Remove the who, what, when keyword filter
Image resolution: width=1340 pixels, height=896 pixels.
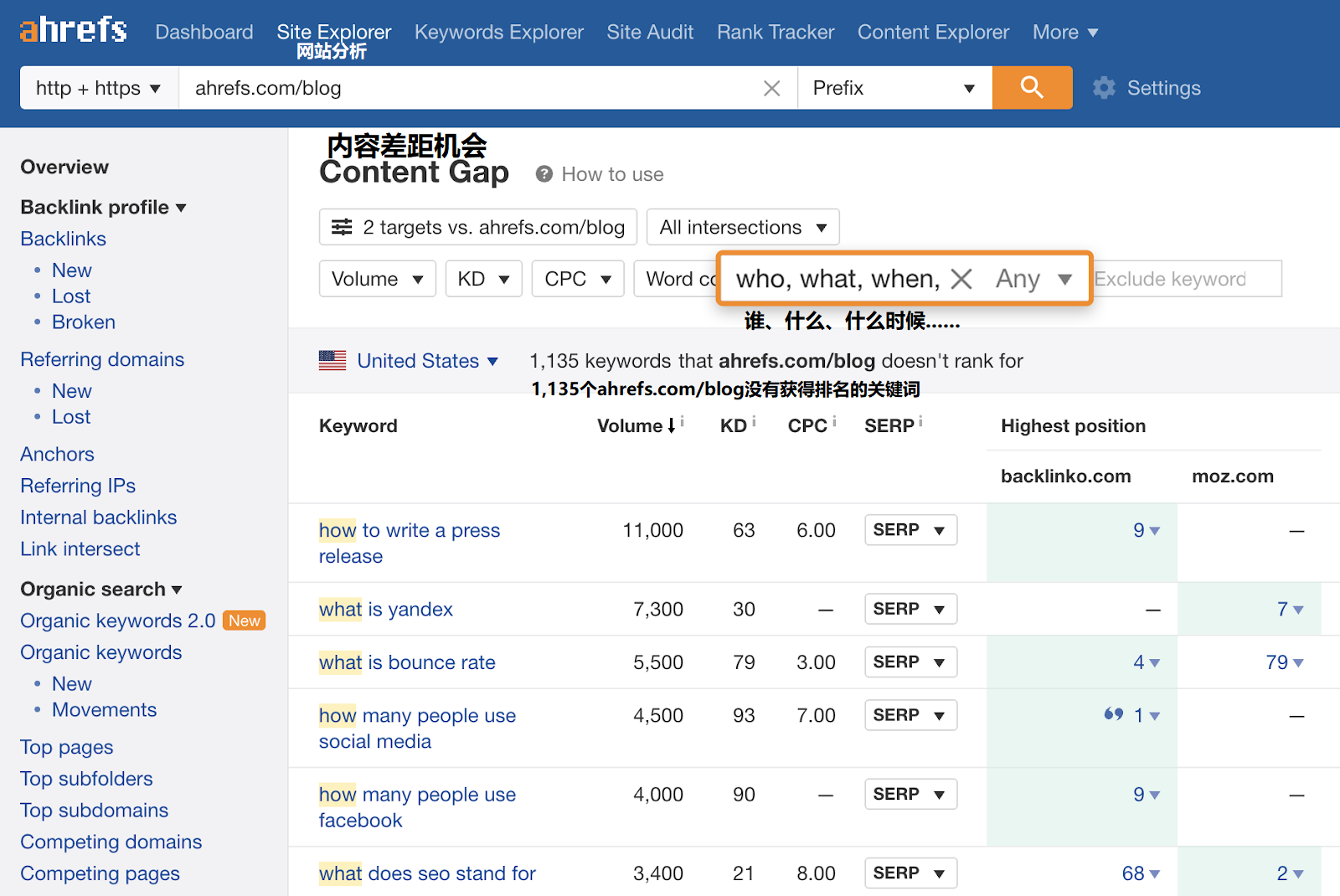[962, 279]
